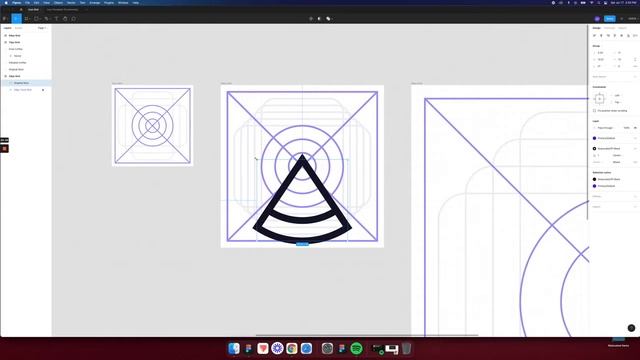Screen dimensions: 640x360
Task: Click the stroke color swatch
Action: point(594,149)
